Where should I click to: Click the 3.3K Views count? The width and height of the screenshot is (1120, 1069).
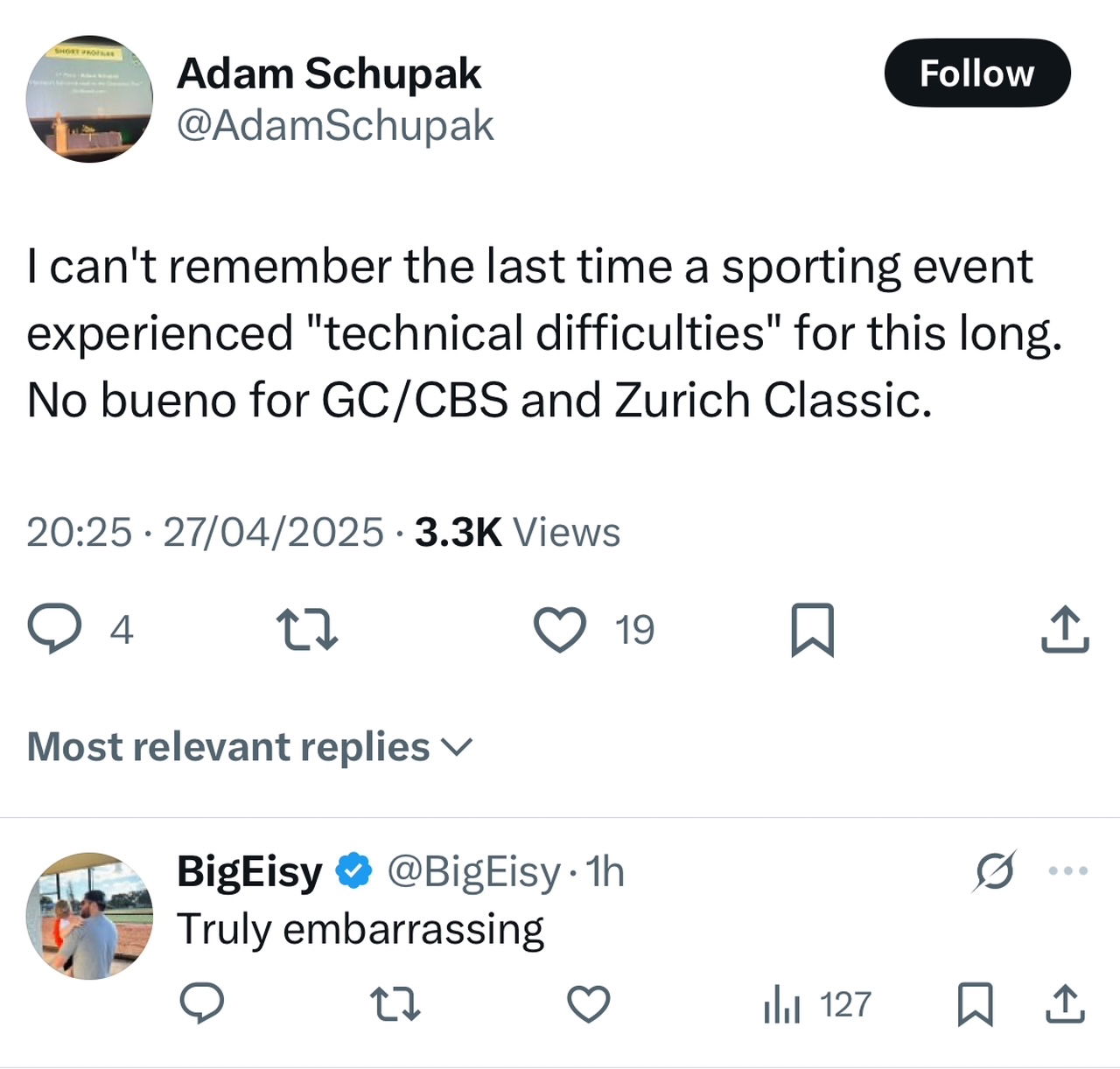517,532
